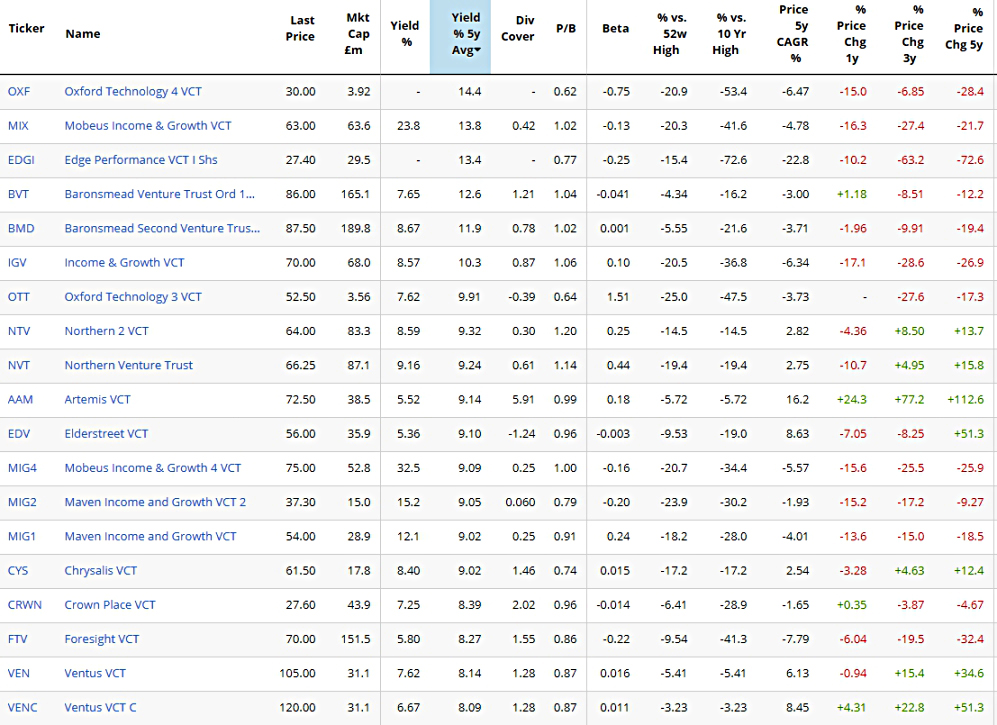Open the BMD ticker link
Viewport: 997px width, 725px height.
tap(21, 229)
